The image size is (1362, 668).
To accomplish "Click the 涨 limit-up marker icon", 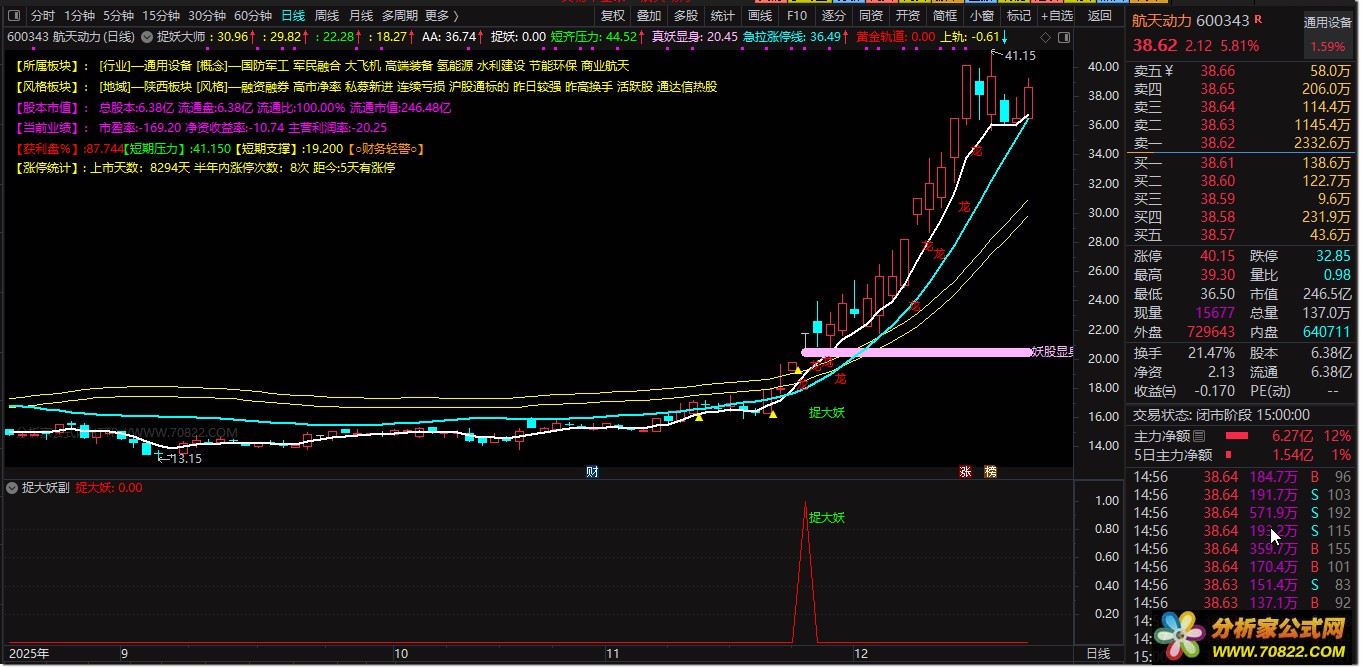I will (x=965, y=471).
